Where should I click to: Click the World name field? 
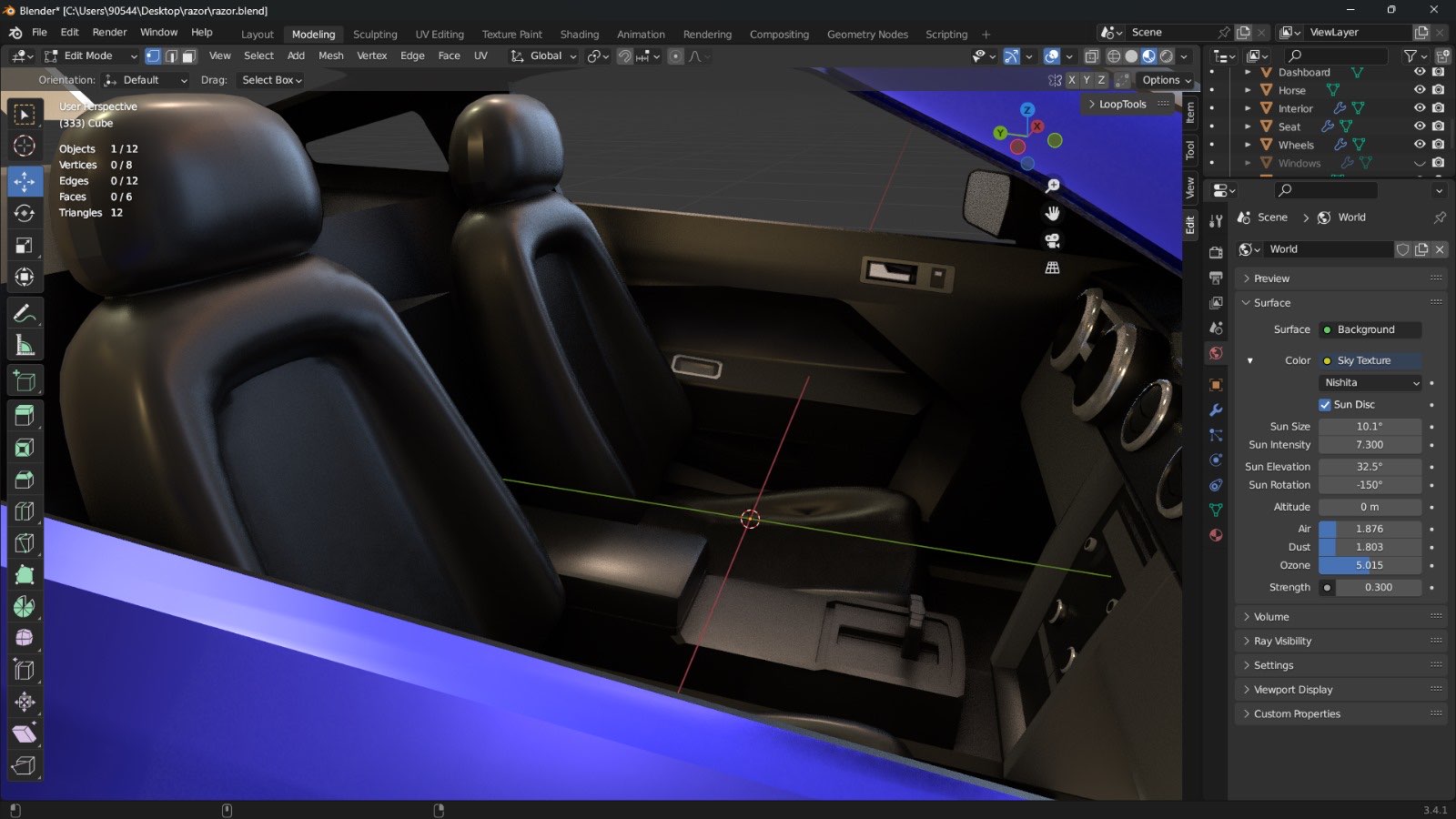[x=1329, y=249]
